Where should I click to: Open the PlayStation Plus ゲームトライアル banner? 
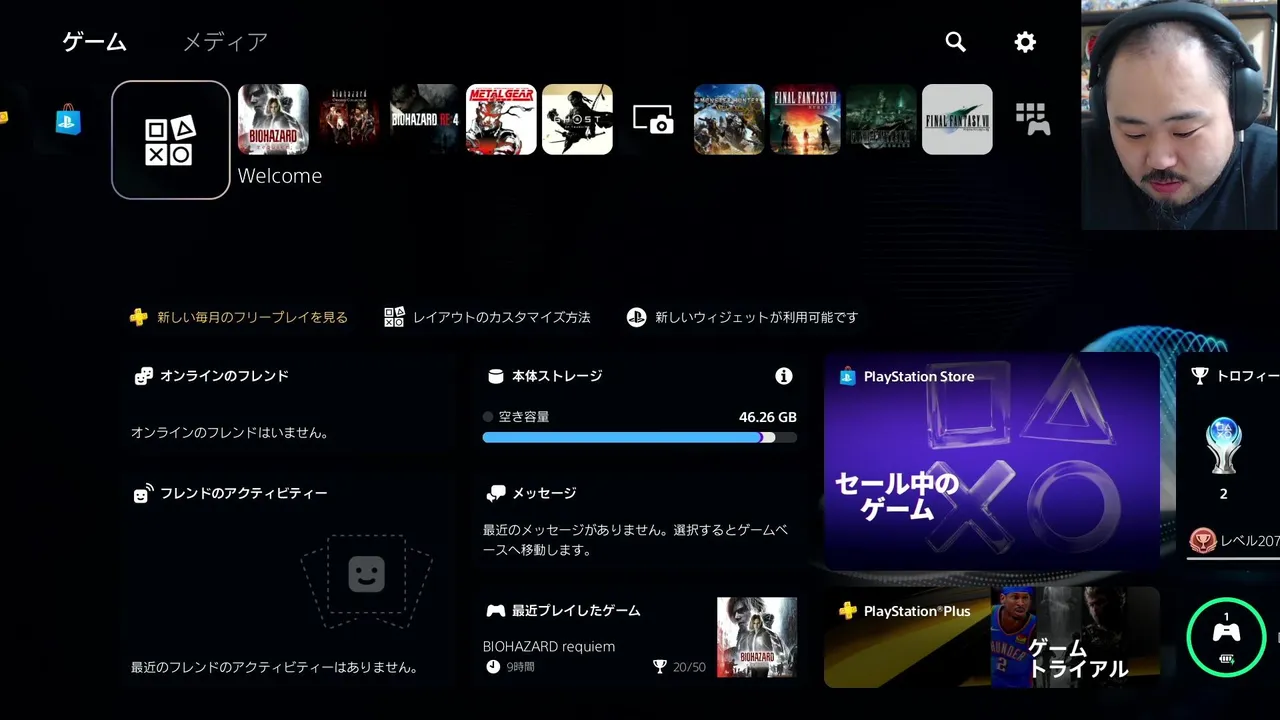click(x=992, y=637)
